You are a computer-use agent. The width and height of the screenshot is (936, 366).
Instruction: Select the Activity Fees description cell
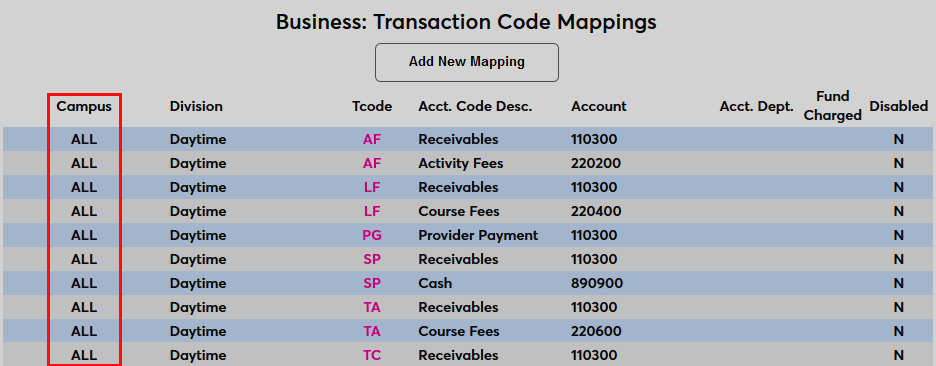coord(461,164)
